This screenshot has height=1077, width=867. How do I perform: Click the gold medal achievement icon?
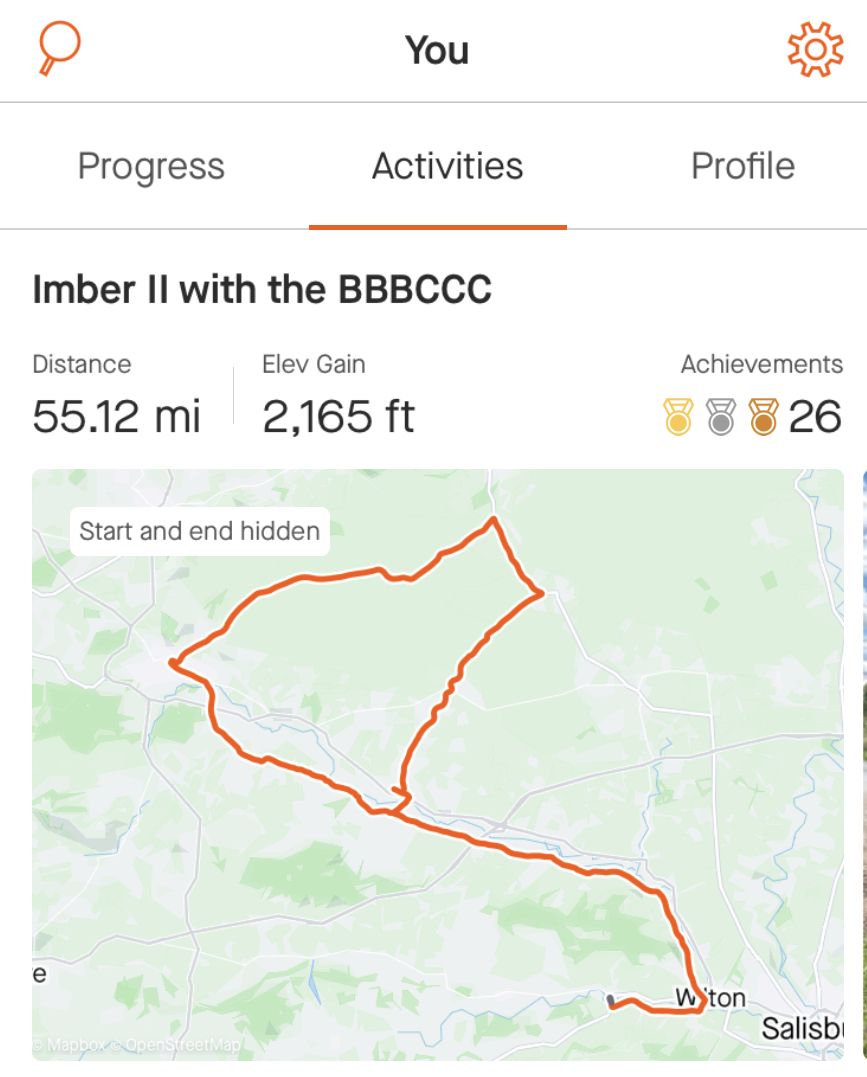tap(678, 417)
